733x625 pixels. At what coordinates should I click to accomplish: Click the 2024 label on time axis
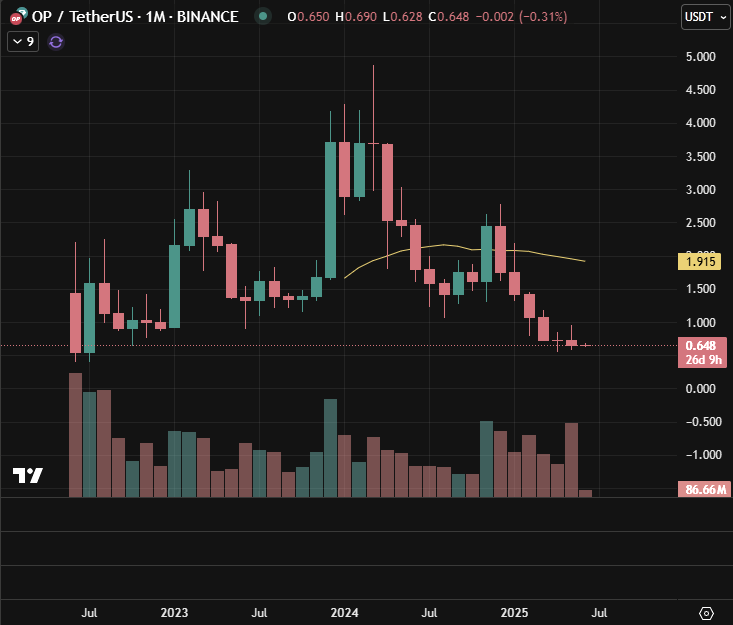(x=344, y=612)
